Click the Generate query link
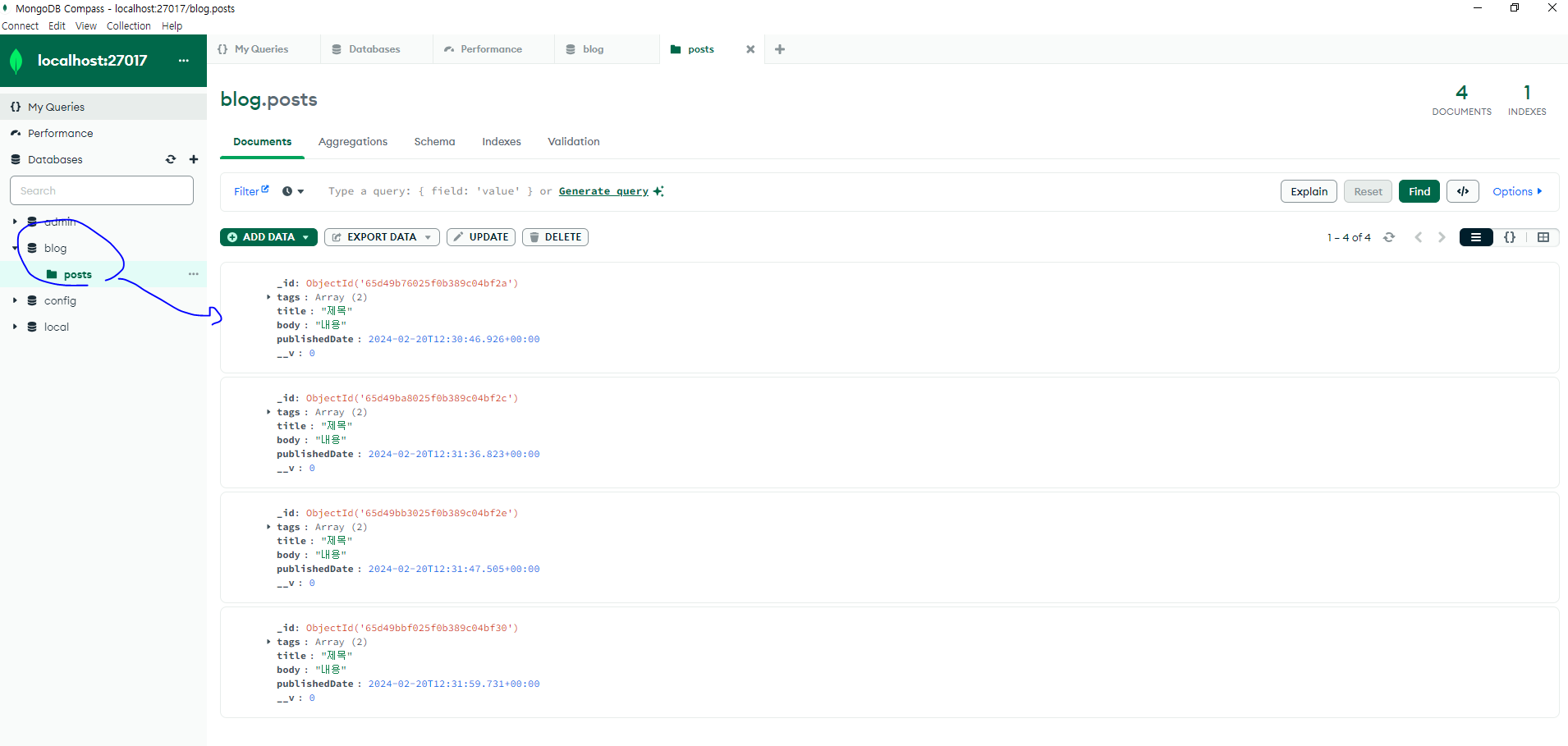This screenshot has width=1568, height=746. click(603, 191)
